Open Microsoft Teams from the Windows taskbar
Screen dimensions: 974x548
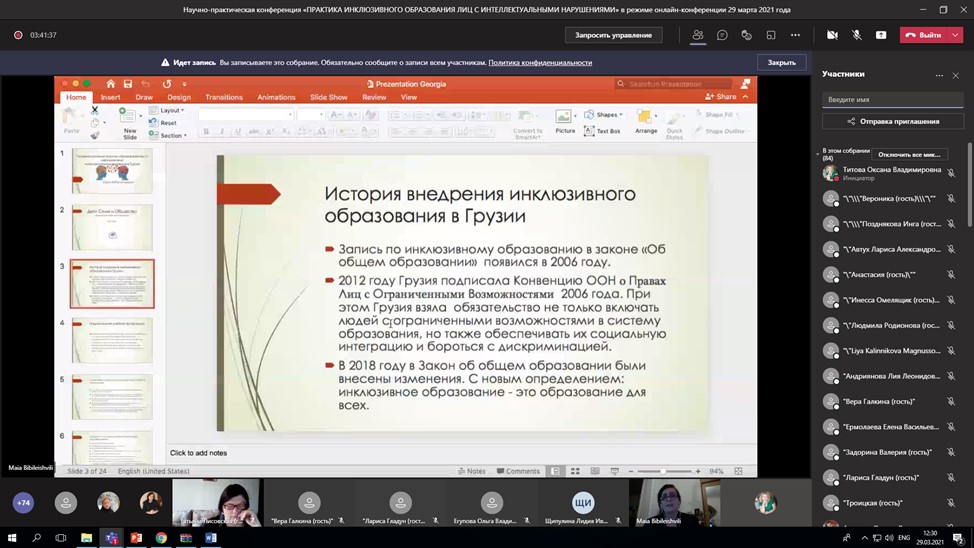[111, 538]
